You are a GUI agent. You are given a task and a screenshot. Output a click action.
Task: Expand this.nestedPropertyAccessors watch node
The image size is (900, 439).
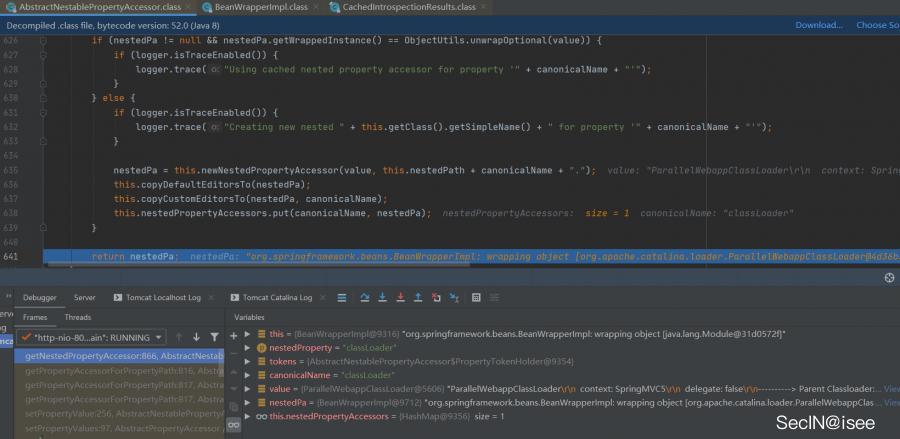(247, 417)
